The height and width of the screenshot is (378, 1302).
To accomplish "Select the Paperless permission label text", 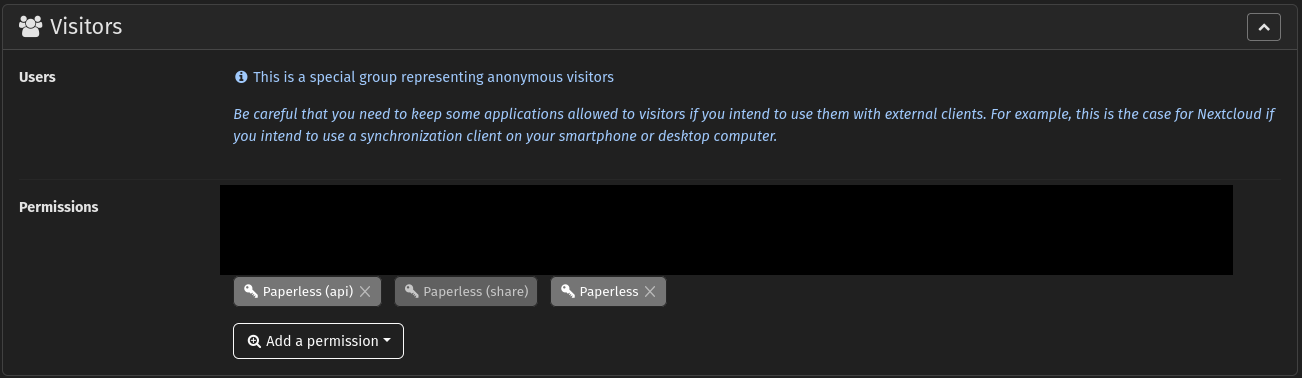I will coord(609,292).
